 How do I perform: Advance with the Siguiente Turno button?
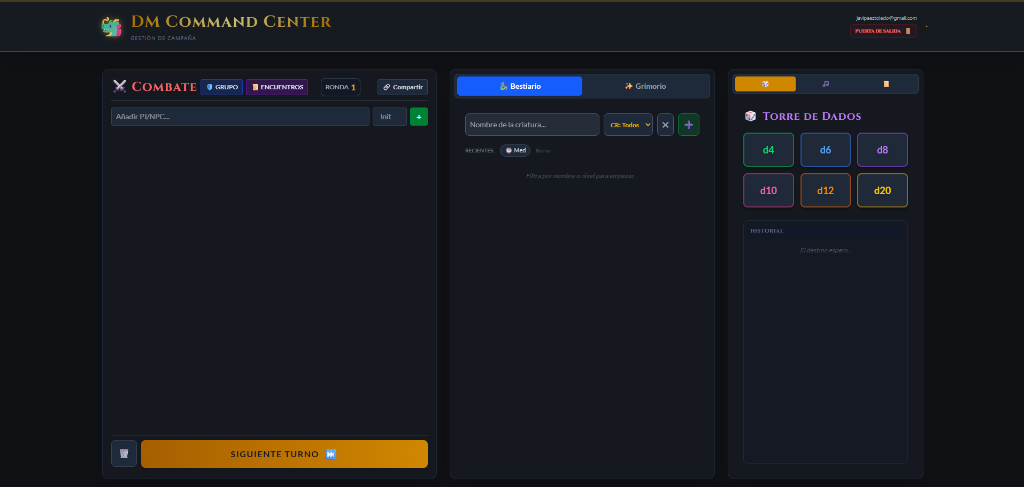point(284,454)
